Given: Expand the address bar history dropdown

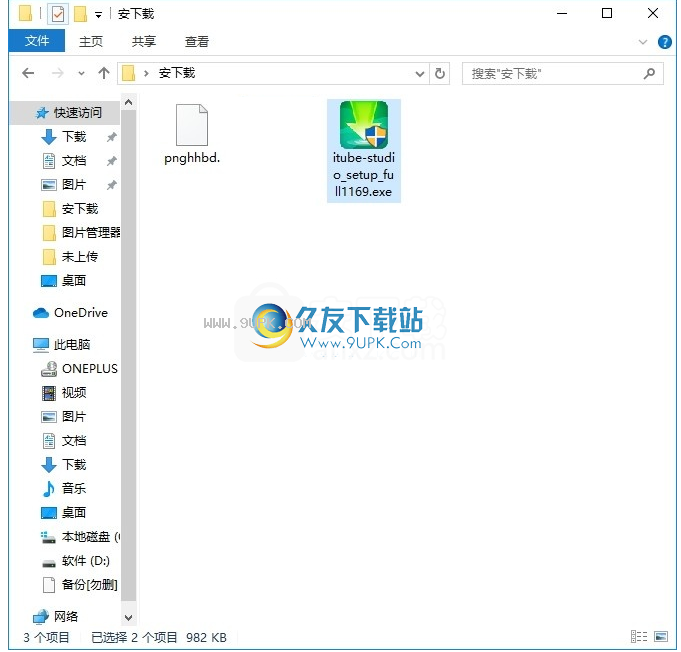Looking at the screenshot, I should pos(420,73).
